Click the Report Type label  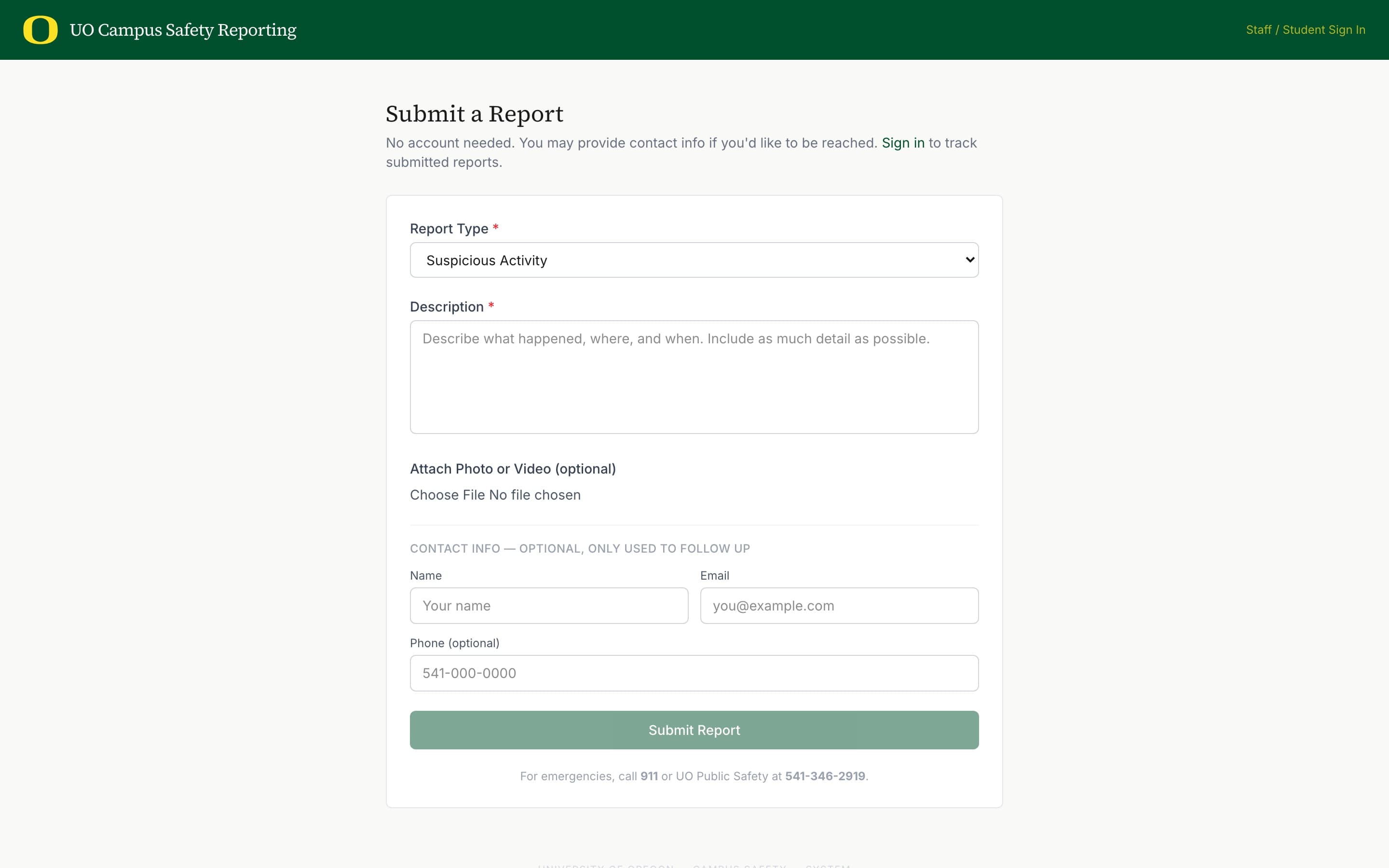click(449, 229)
